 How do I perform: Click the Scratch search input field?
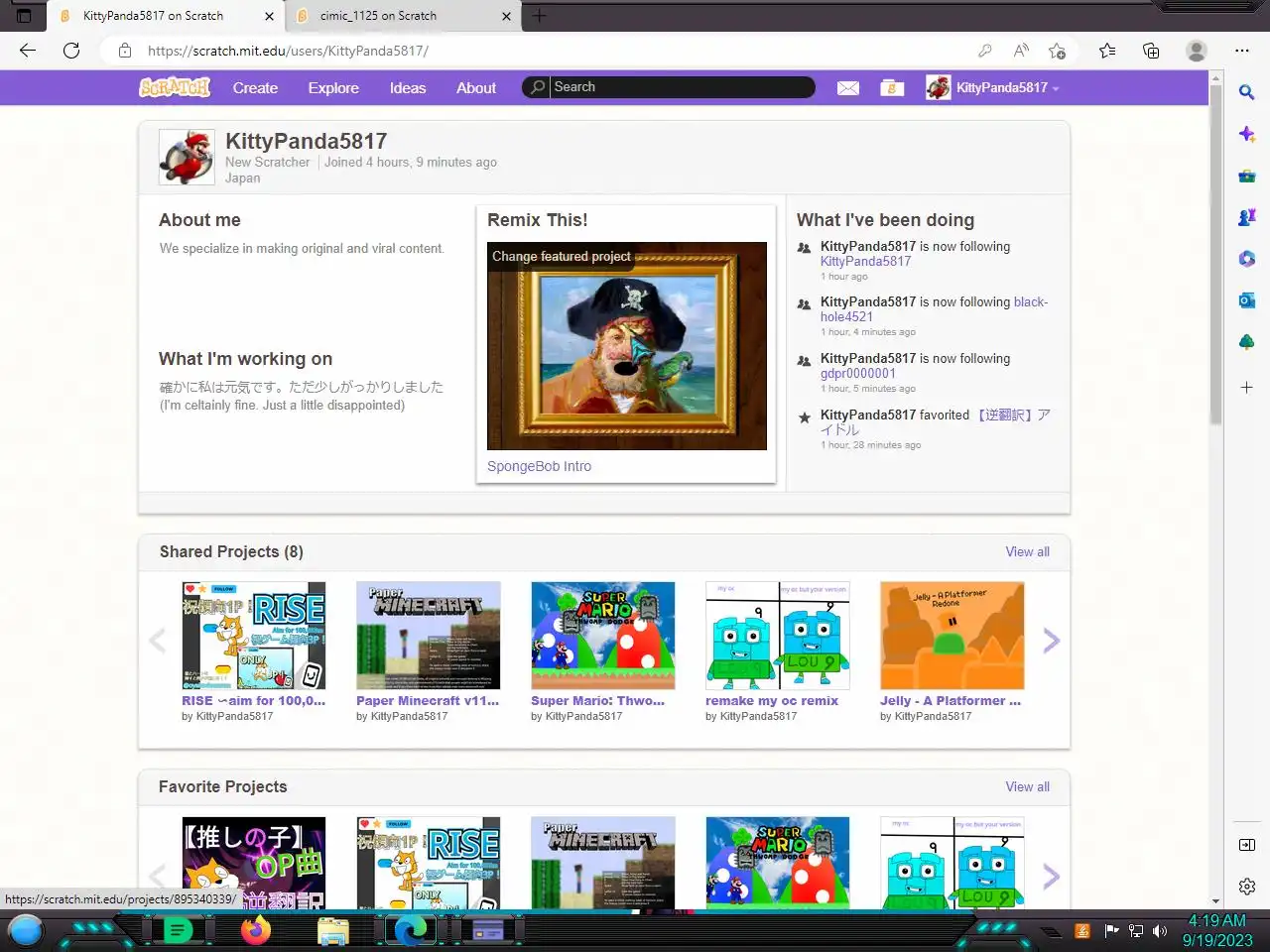pyautogui.click(x=682, y=87)
